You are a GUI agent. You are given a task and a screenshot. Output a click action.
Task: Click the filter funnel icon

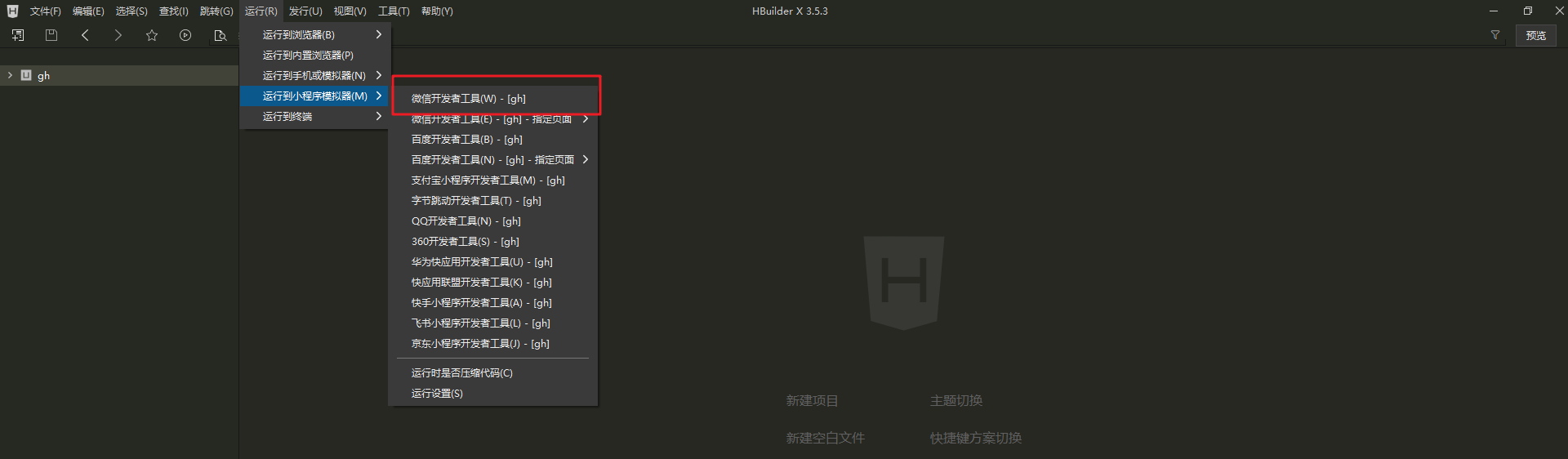pos(1495,35)
